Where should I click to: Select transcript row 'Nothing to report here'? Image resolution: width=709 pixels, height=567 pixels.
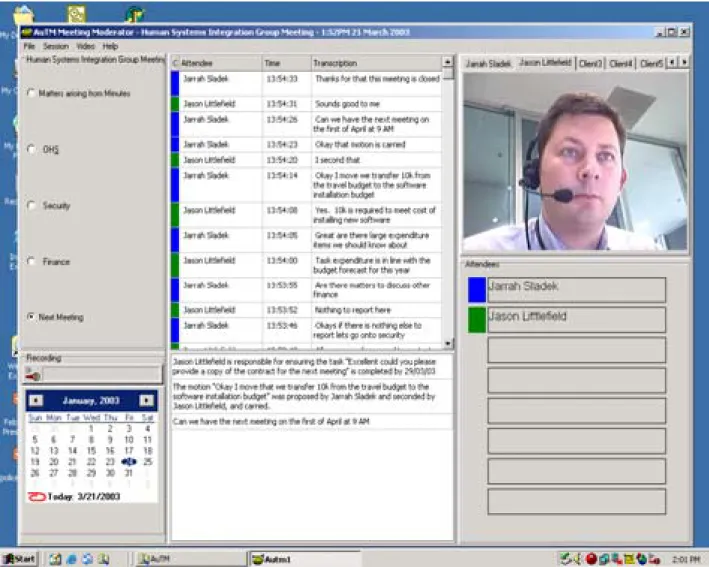(306, 310)
